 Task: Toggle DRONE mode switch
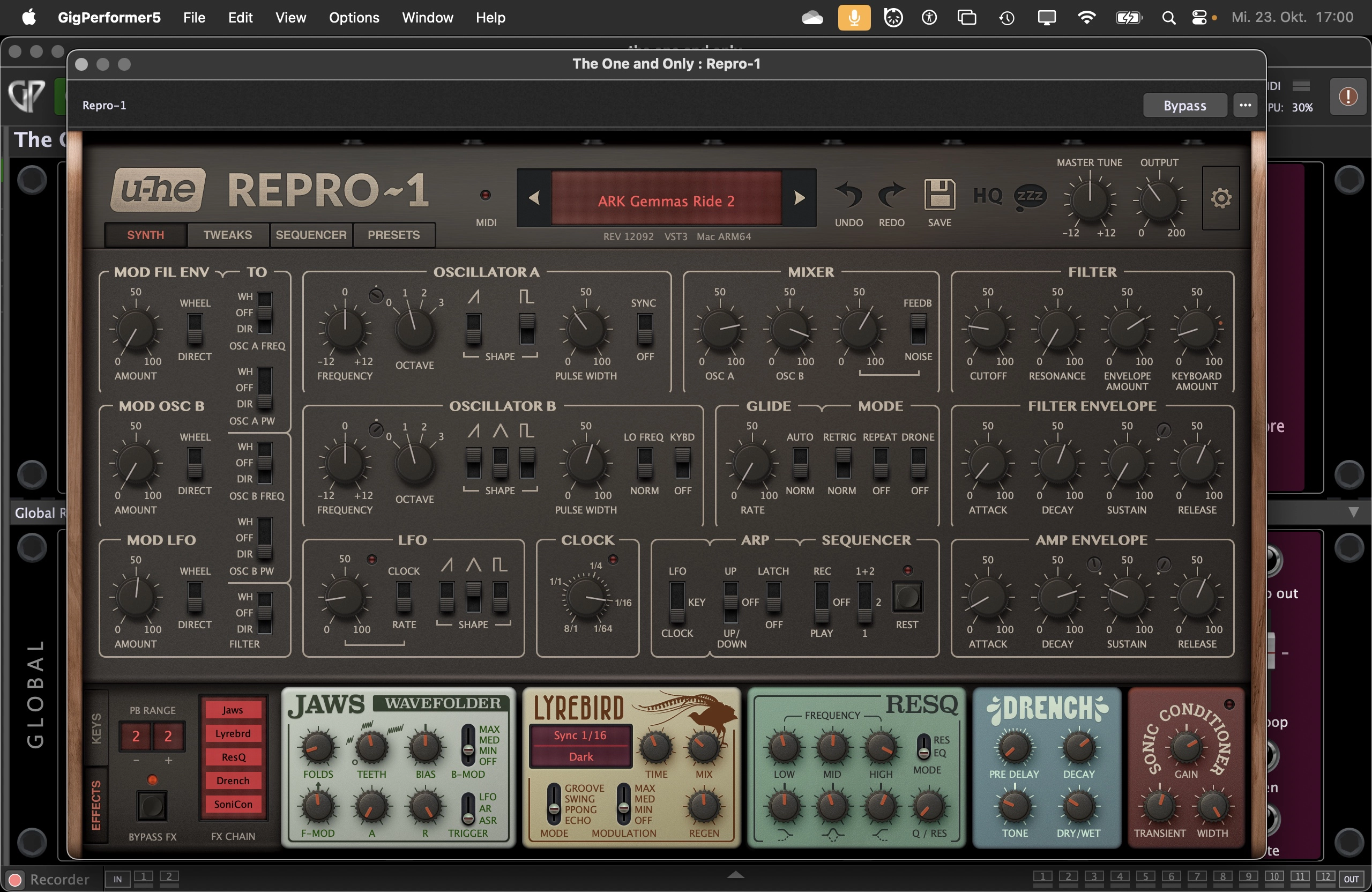(x=918, y=463)
